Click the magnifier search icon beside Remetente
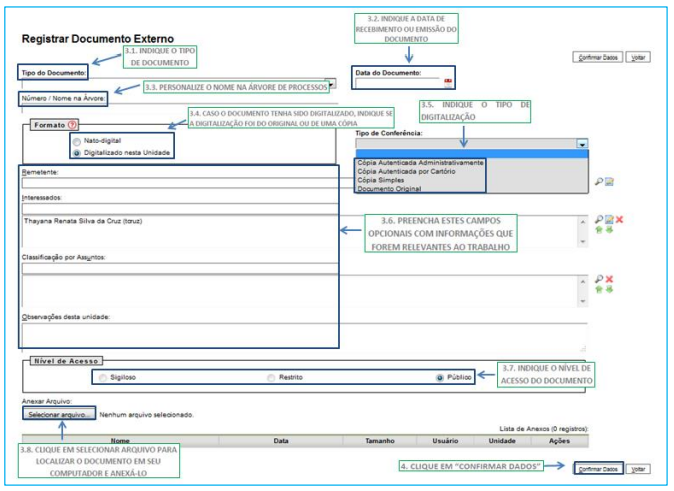The width and height of the screenshot is (674, 491). [x=598, y=182]
